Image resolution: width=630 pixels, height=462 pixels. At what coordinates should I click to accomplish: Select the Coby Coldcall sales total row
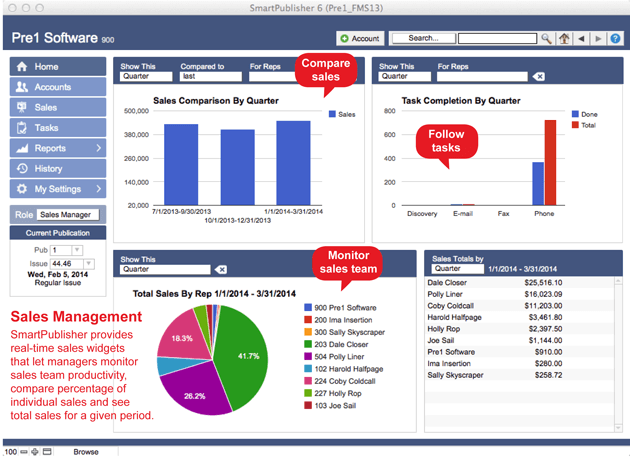point(519,306)
